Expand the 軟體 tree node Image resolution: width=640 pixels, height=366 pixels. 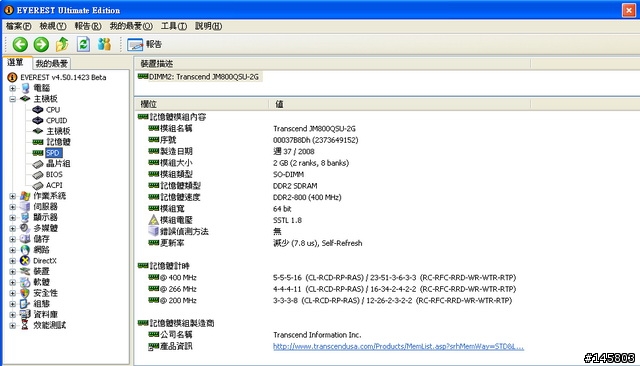click(13, 283)
